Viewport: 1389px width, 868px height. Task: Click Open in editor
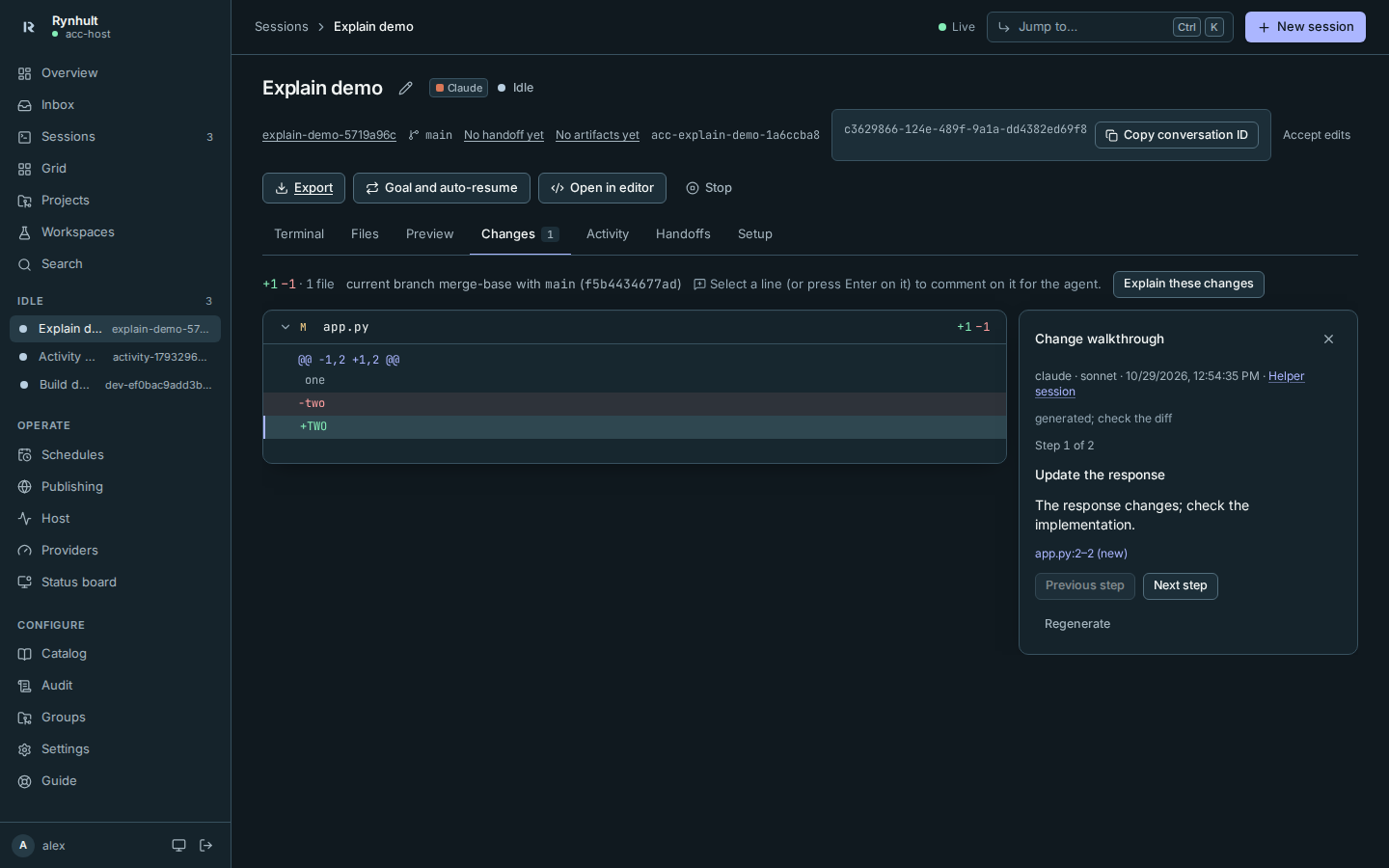click(602, 188)
